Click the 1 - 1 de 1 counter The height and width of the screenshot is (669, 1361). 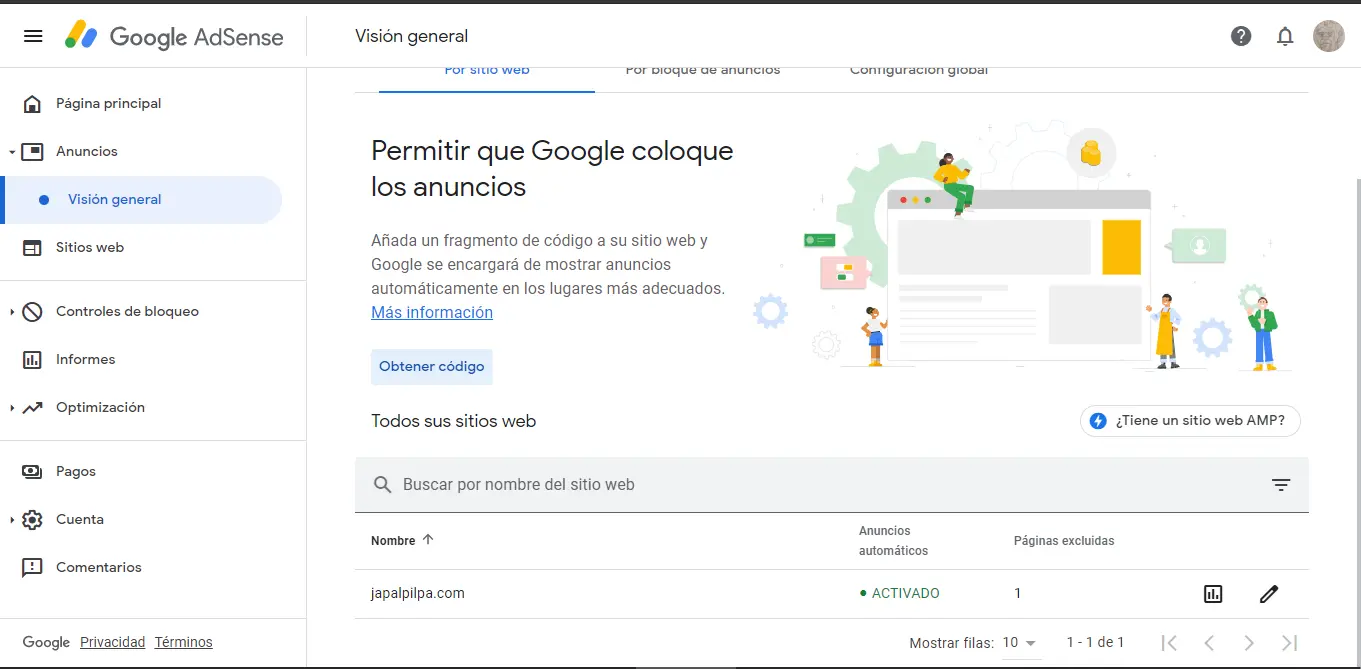click(1095, 643)
